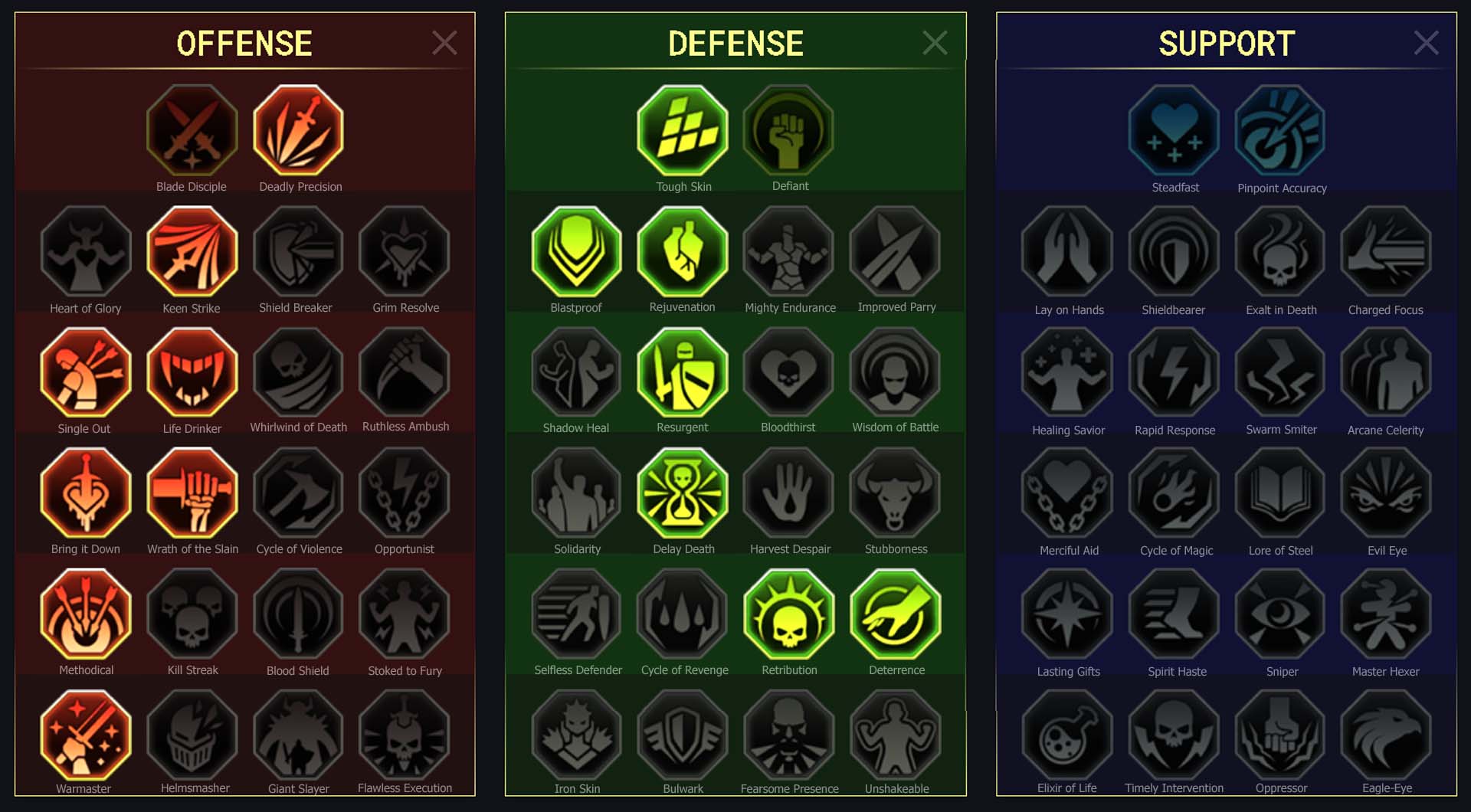1471x812 pixels.
Task: Select the Retribution skull icon
Action: coord(789,614)
